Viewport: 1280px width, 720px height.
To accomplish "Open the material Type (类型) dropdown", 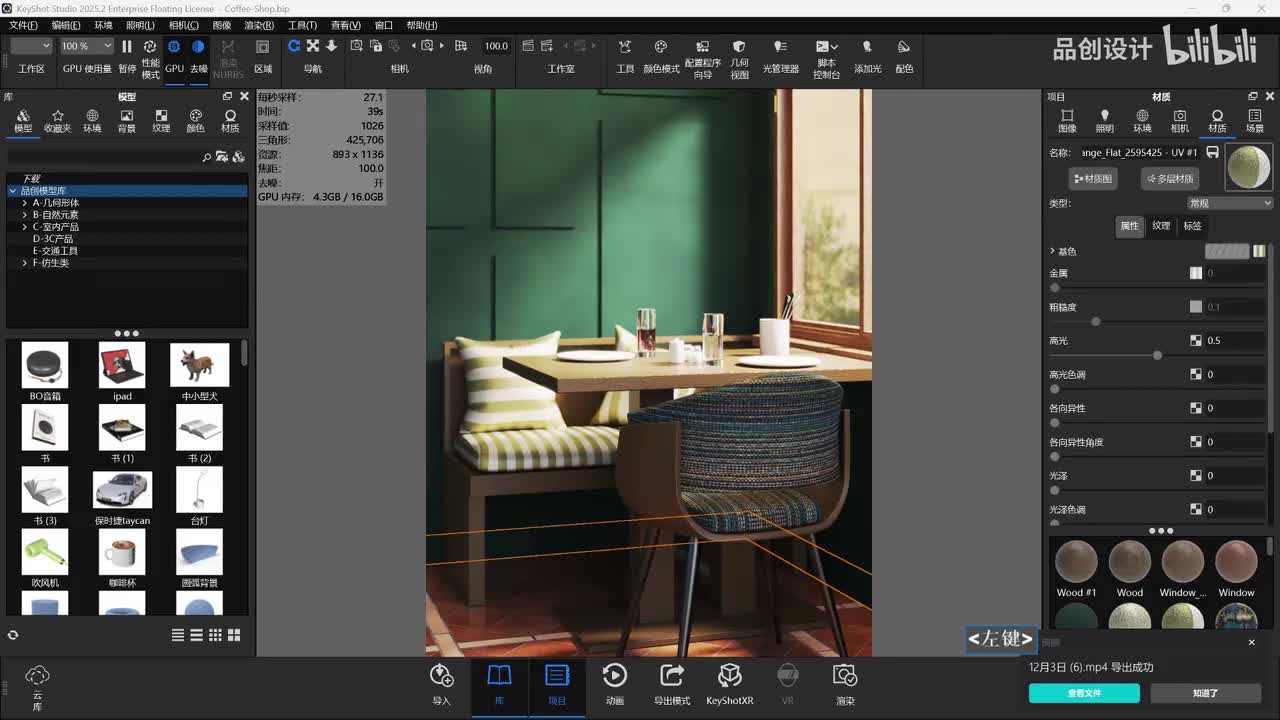I will tap(1229, 203).
